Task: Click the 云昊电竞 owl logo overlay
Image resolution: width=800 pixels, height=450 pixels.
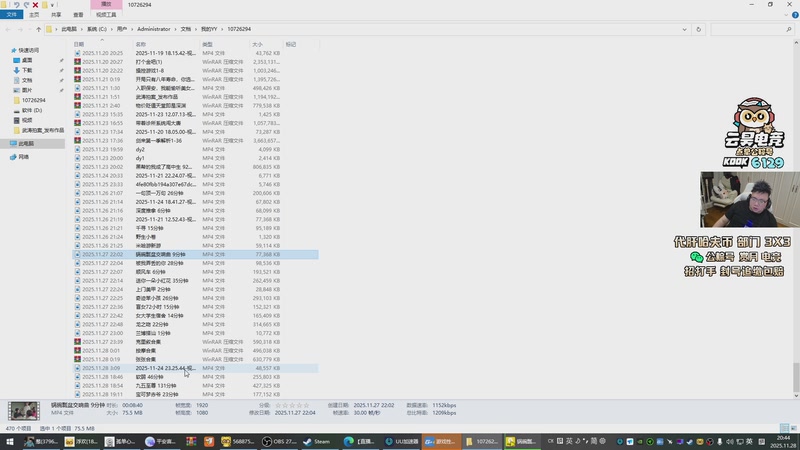Action: tap(754, 133)
